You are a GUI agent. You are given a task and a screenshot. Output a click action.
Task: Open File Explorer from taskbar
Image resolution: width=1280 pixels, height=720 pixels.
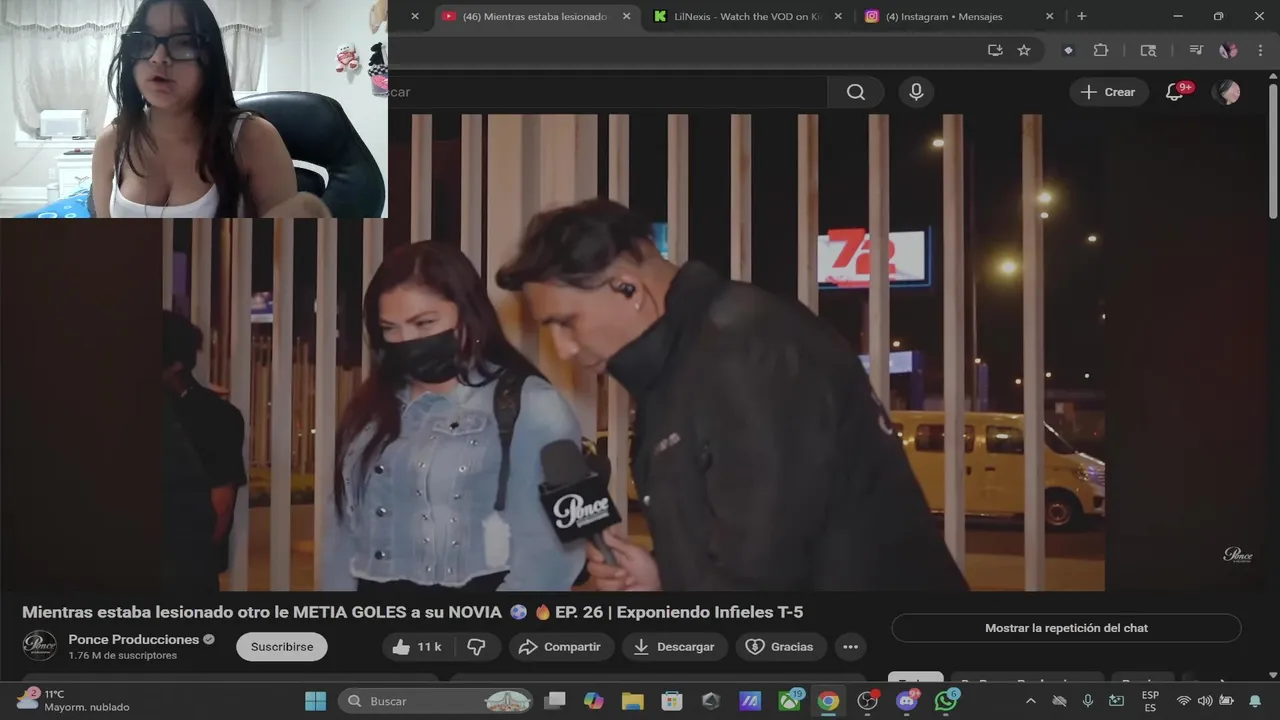[632, 701]
